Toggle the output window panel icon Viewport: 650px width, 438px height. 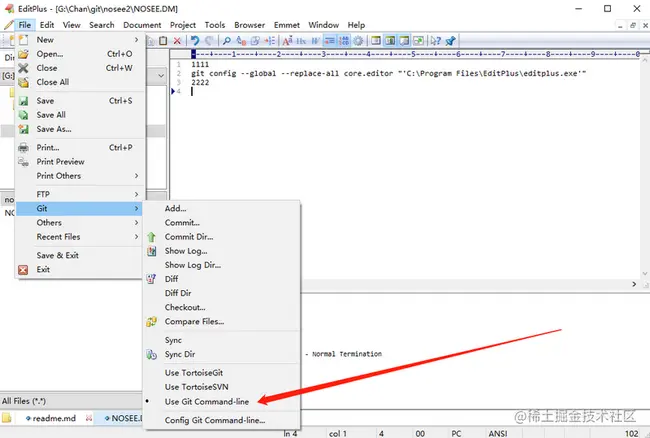coord(404,41)
